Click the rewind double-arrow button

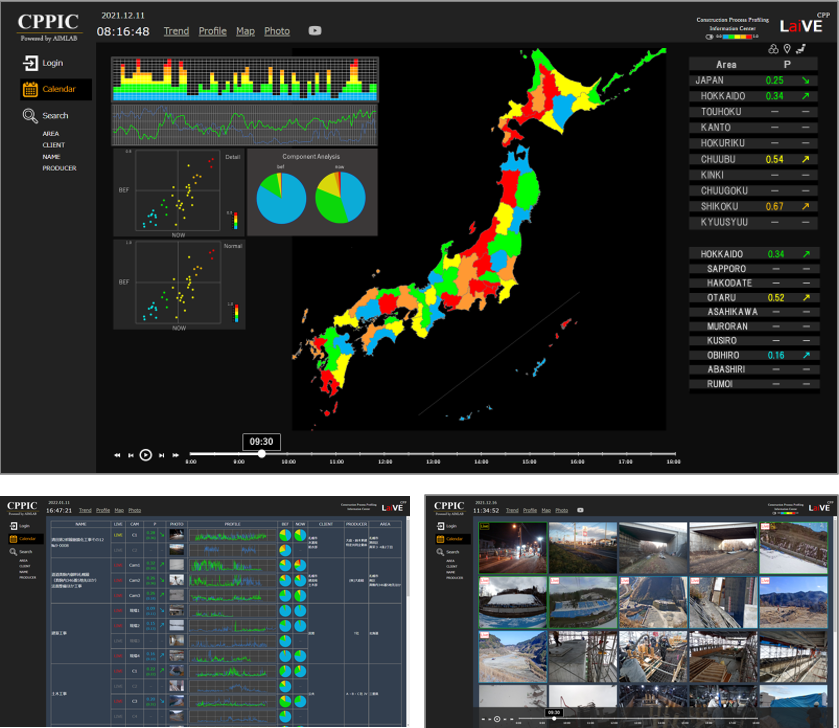coord(117,455)
